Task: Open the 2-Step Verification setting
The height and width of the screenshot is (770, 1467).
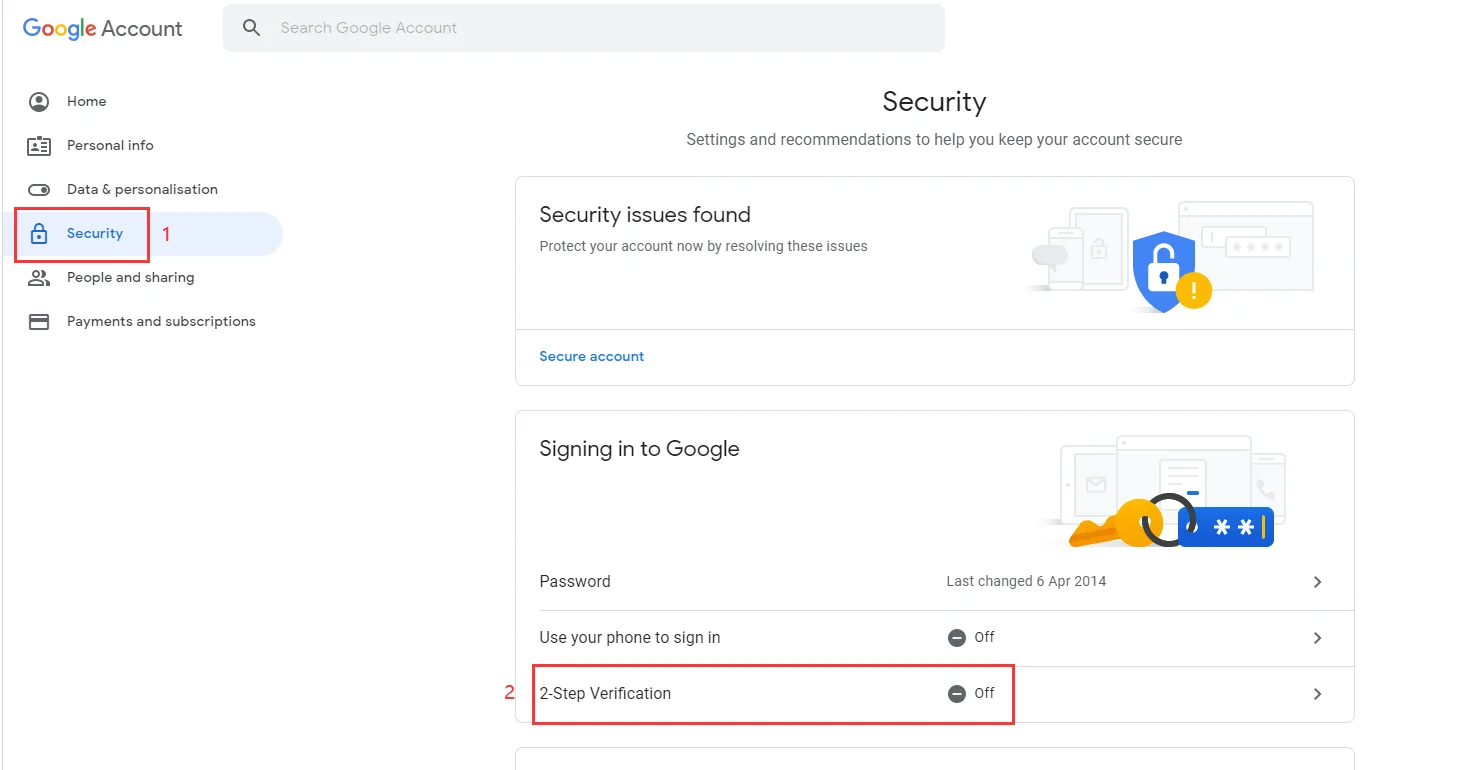Action: 605,694
